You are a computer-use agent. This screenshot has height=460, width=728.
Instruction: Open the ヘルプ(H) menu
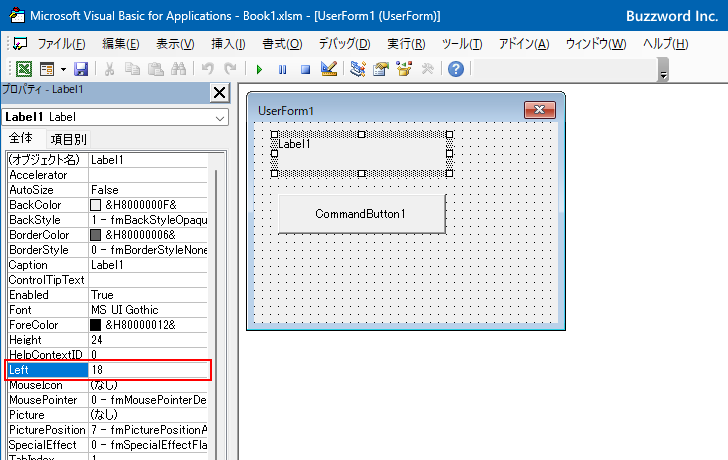click(x=665, y=44)
